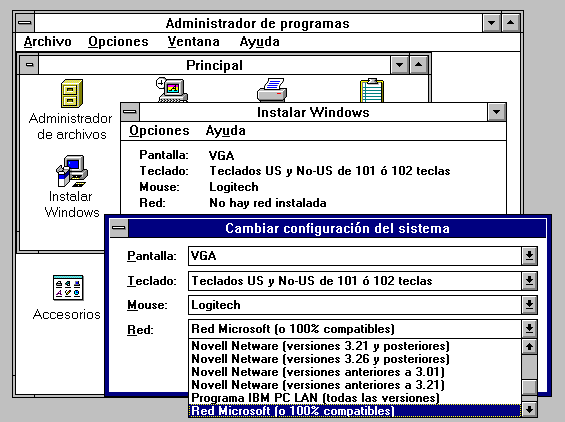Screen dimensions: 565x422
Task: Click the Instalar Windows title bar
Action: point(313,112)
